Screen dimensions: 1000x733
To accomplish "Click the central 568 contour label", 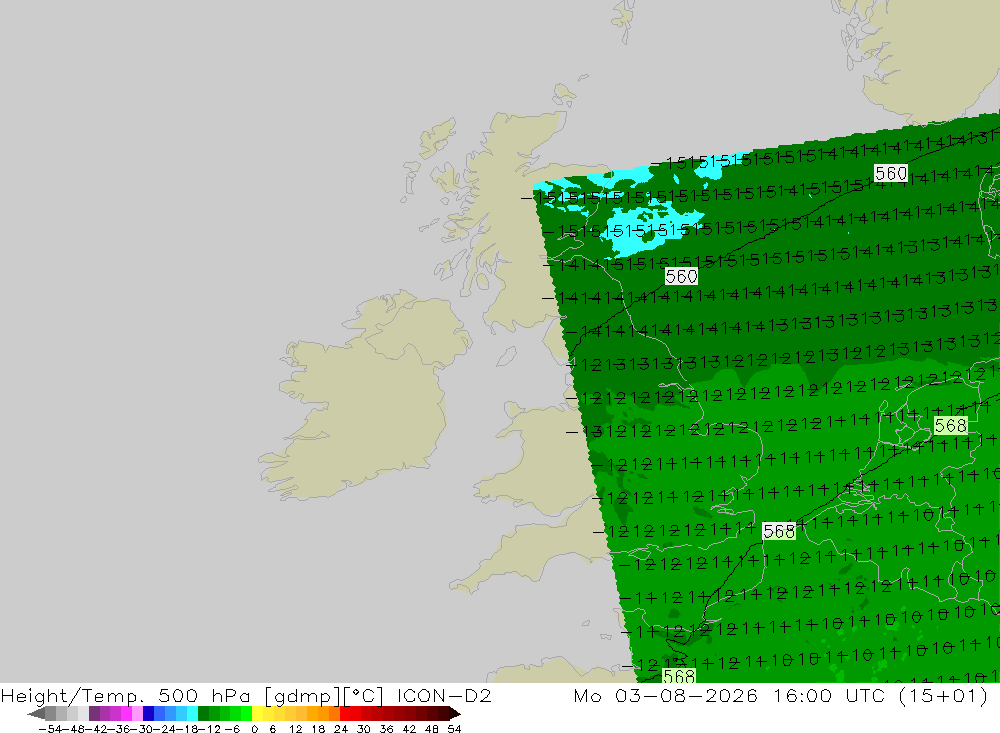I will click(x=779, y=531).
